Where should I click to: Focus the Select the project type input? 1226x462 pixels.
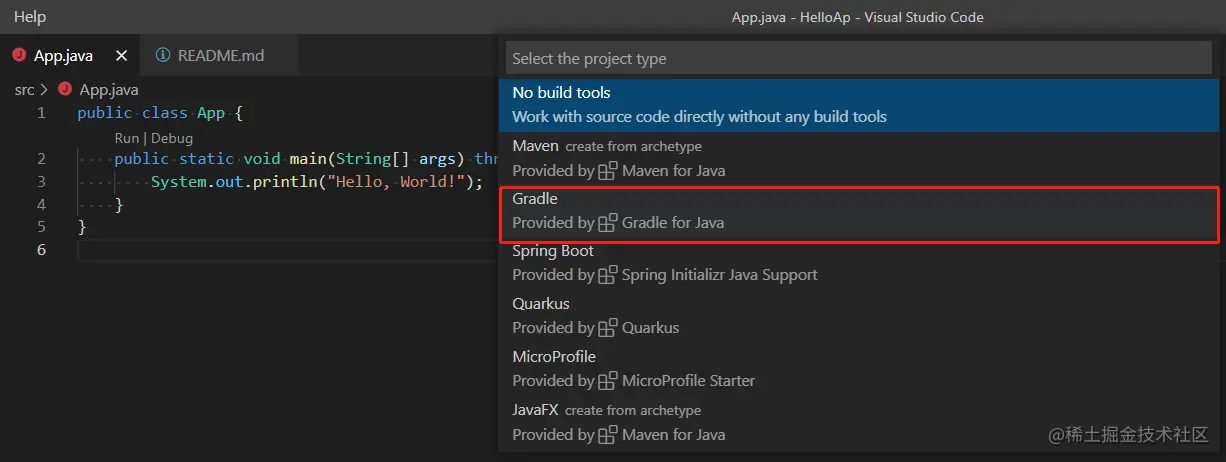[x=860, y=59]
